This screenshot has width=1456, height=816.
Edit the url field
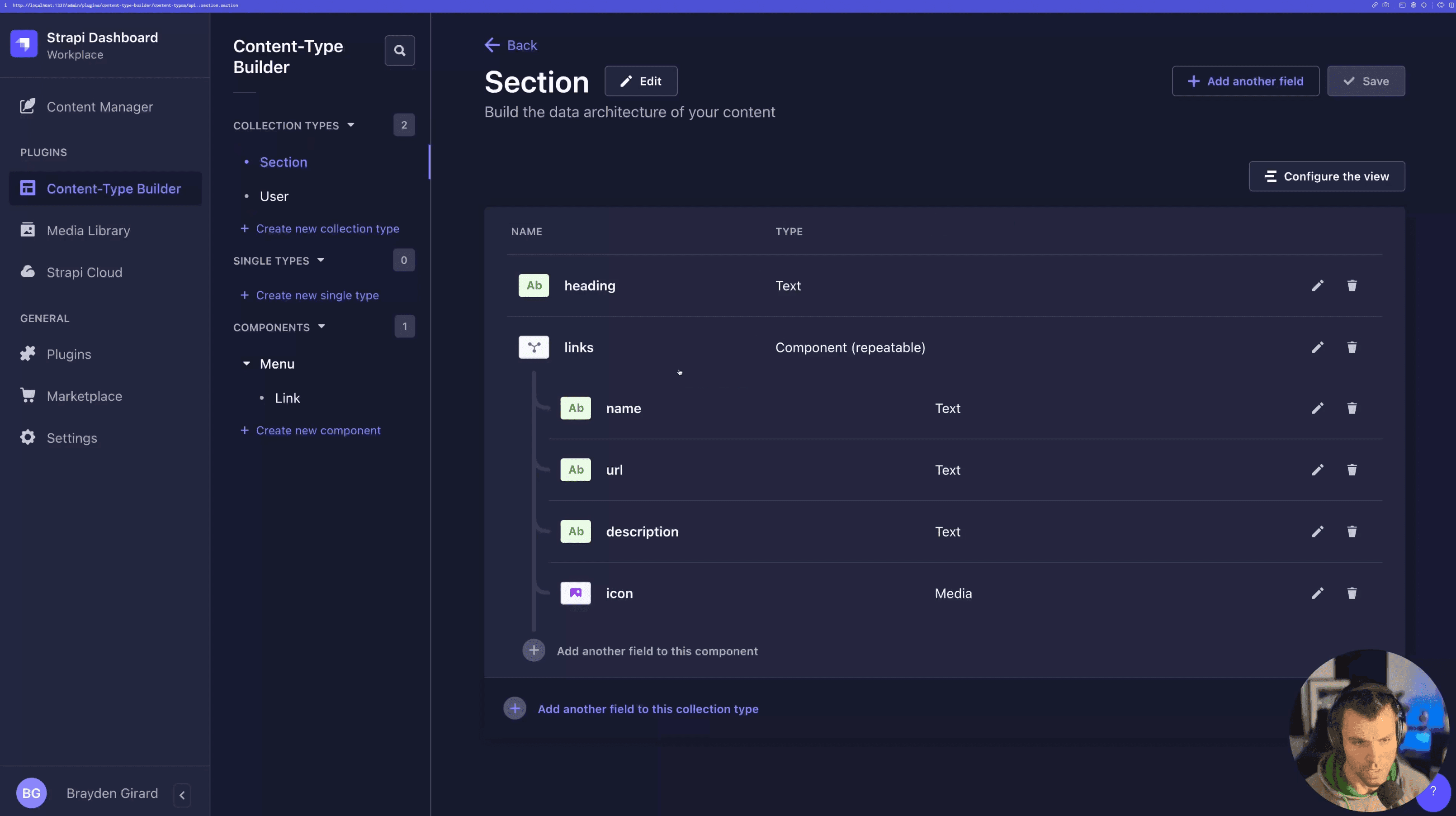click(x=1318, y=470)
